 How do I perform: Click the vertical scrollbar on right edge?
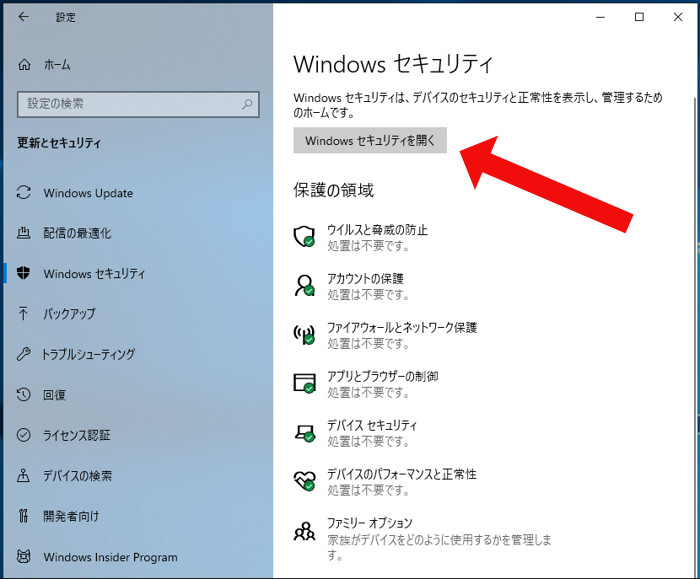coord(695,335)
